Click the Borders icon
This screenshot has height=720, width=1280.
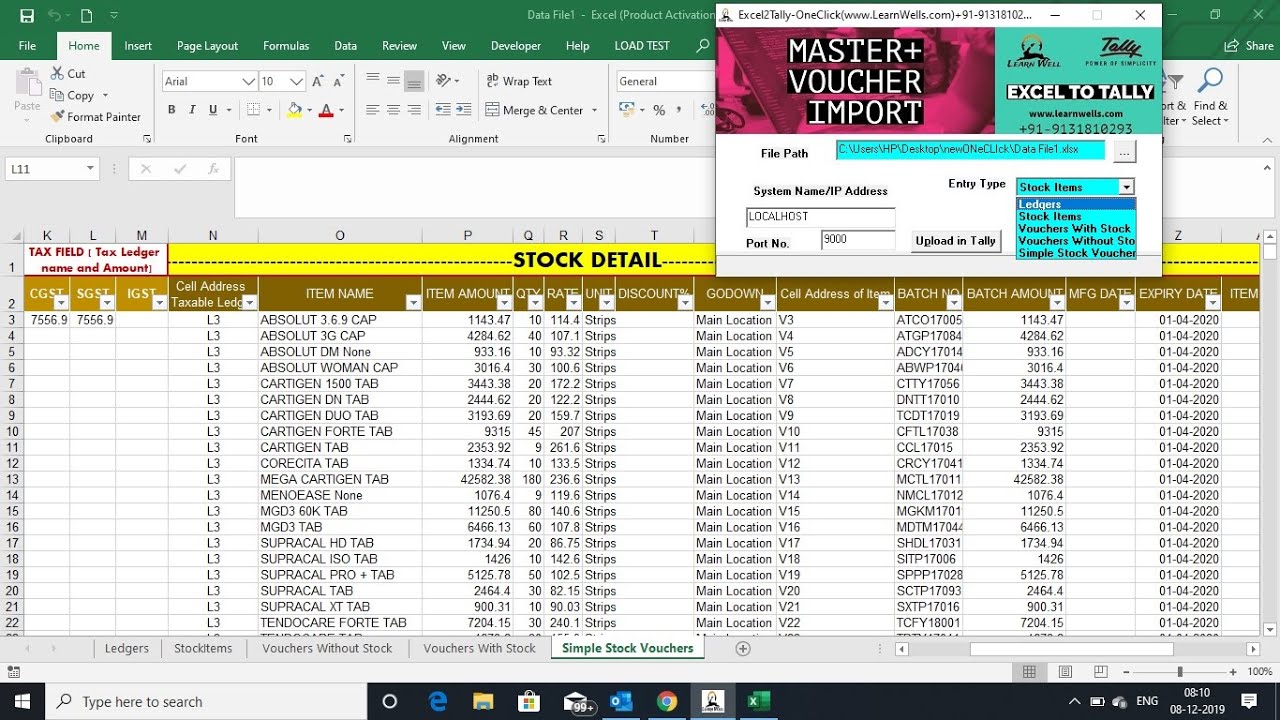[254, 110]
